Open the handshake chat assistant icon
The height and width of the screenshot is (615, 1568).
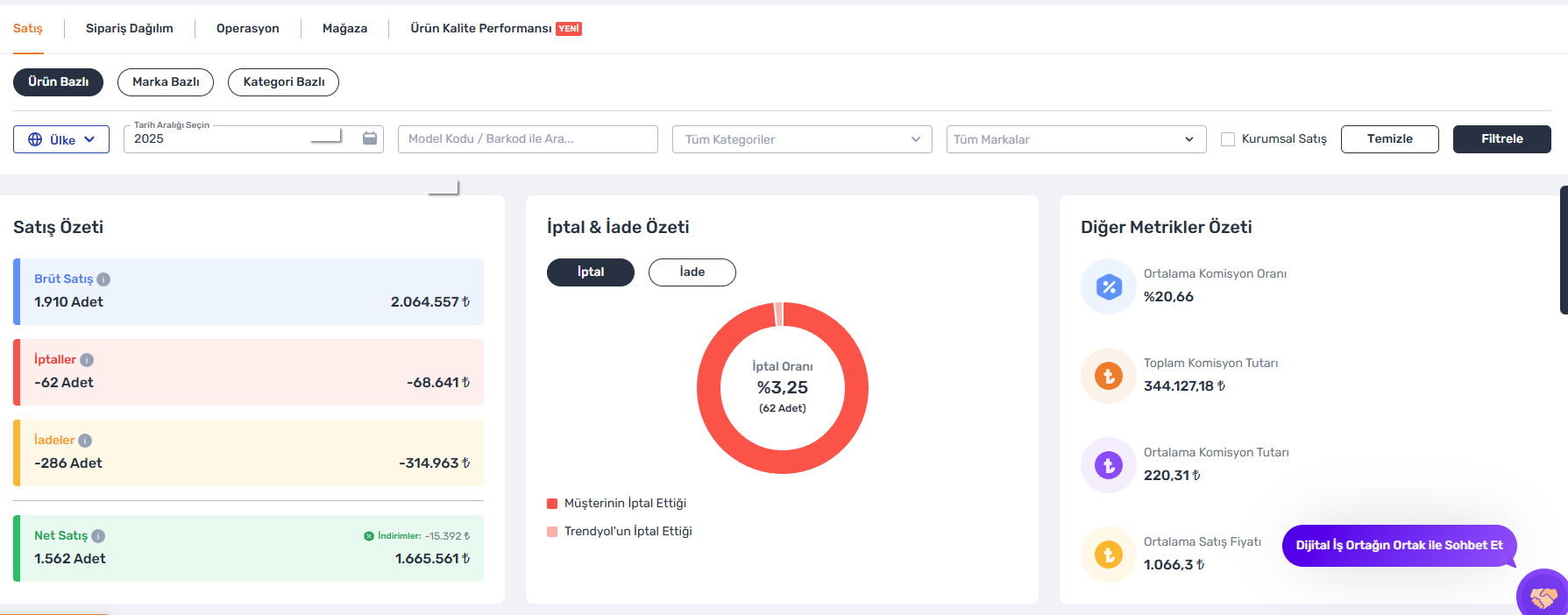click(1543, 596)
